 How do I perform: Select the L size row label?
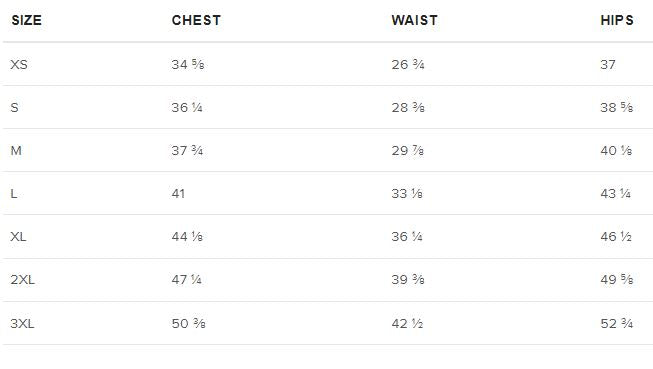click(14, 194)
